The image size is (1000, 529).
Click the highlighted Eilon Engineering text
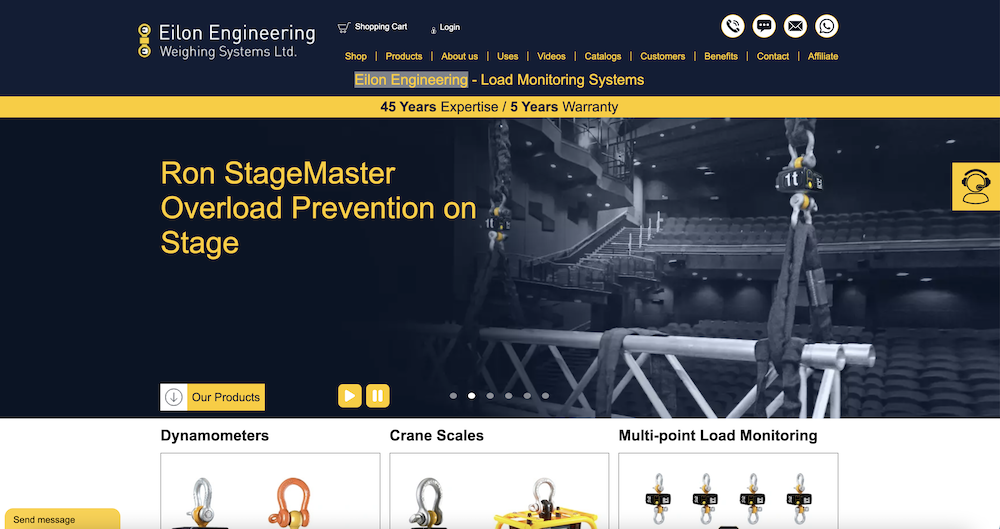(411, 80)
